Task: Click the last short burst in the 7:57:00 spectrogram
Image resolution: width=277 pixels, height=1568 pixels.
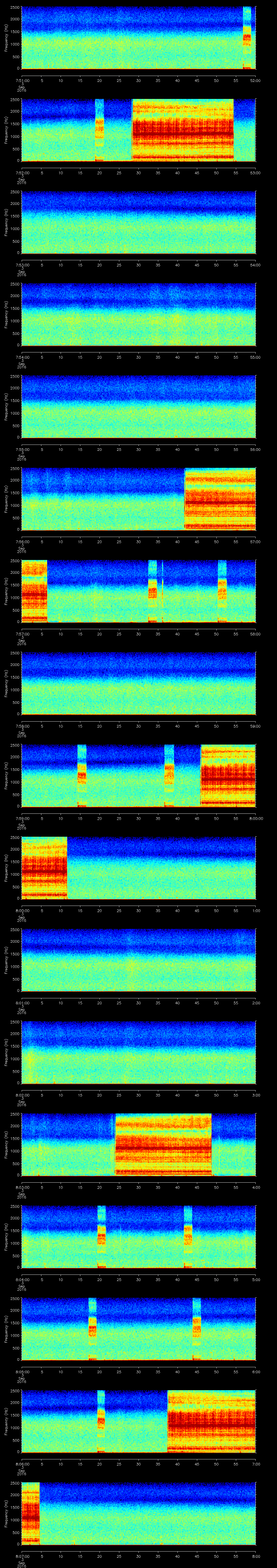Action: [222, 591]
